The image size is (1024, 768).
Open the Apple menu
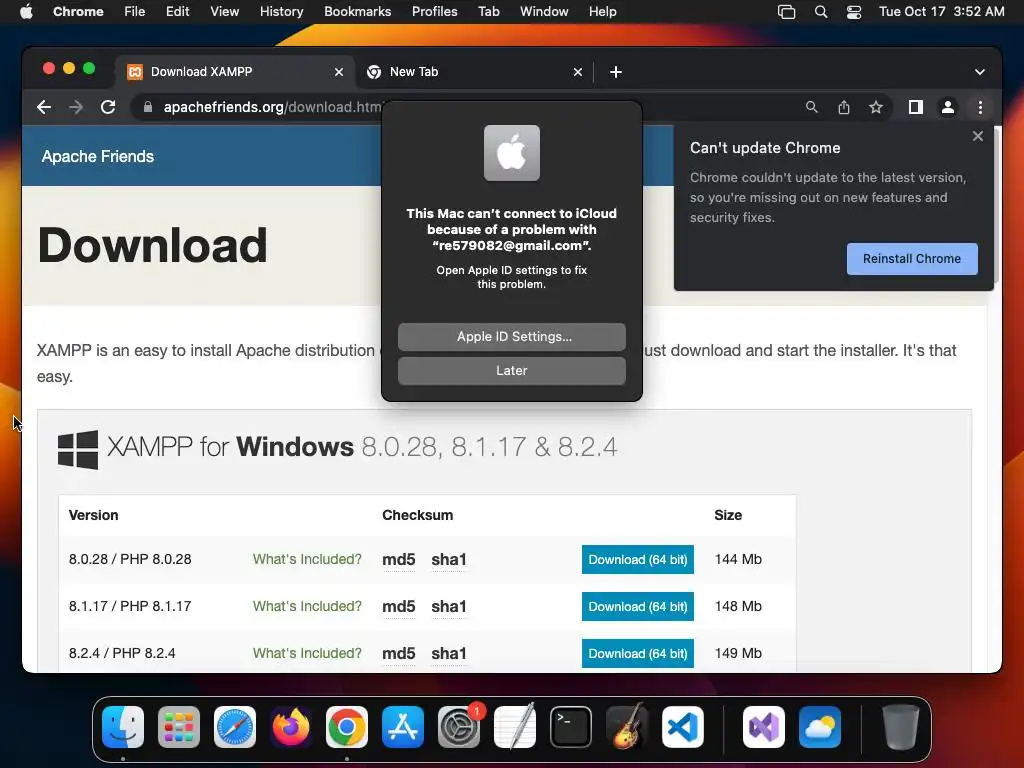point(26,12)
